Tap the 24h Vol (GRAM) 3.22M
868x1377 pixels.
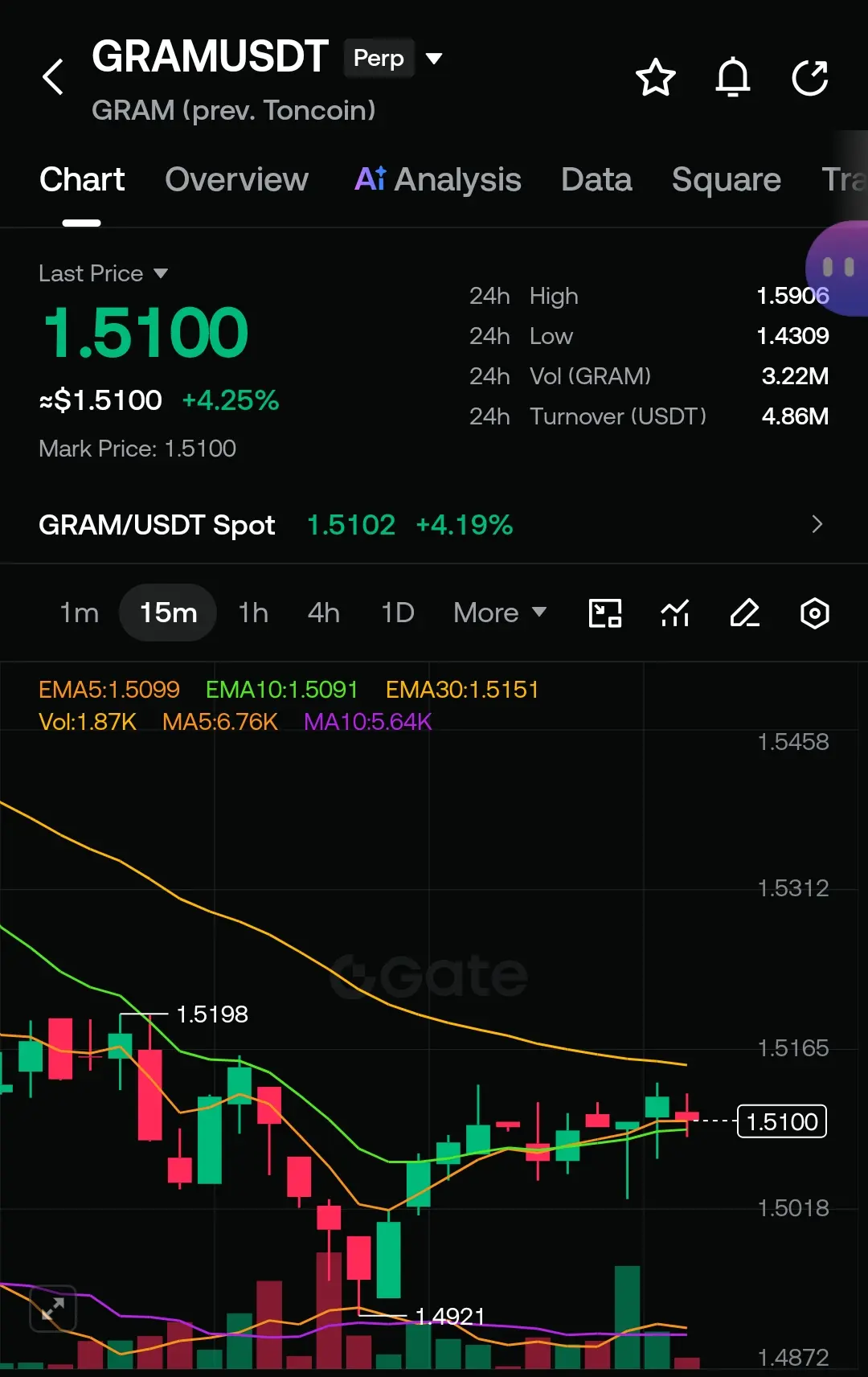pyautogui.click(x=795, y=376)
